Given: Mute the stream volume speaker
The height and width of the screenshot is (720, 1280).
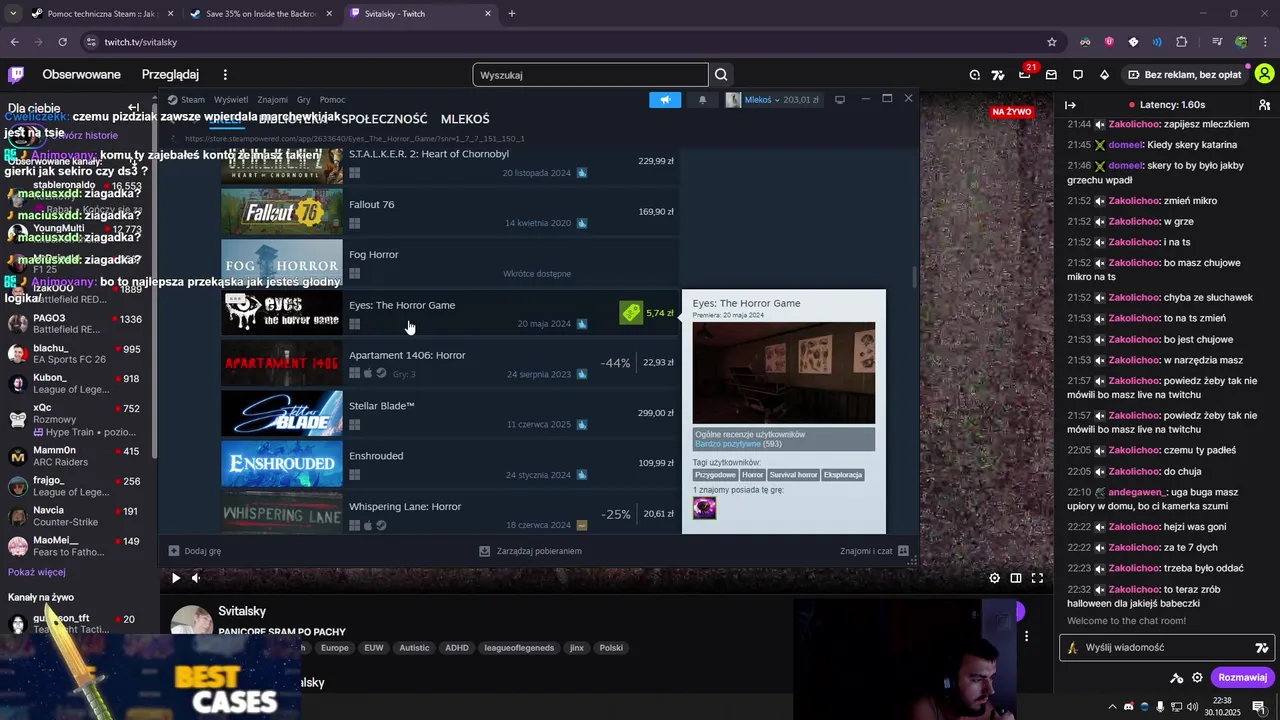Looking at the screenshot, I should 196,578.
